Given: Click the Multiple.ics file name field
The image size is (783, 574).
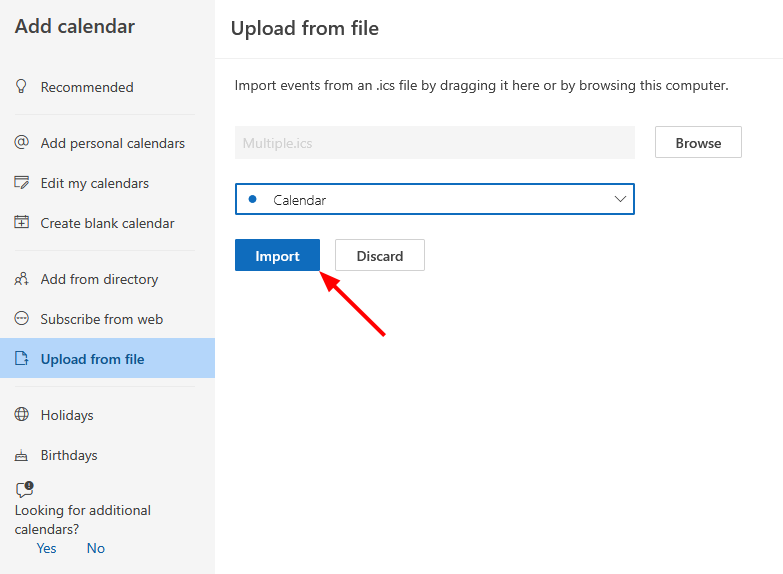Looking at the screenshot, I should tap(434, 143).
